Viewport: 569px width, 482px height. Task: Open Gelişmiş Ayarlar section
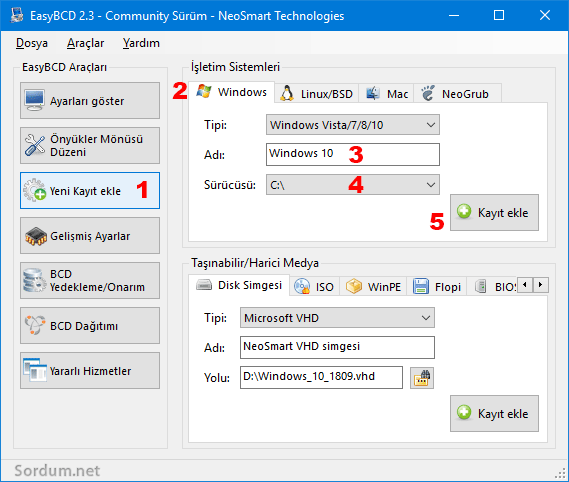click(x=90, y=236)
